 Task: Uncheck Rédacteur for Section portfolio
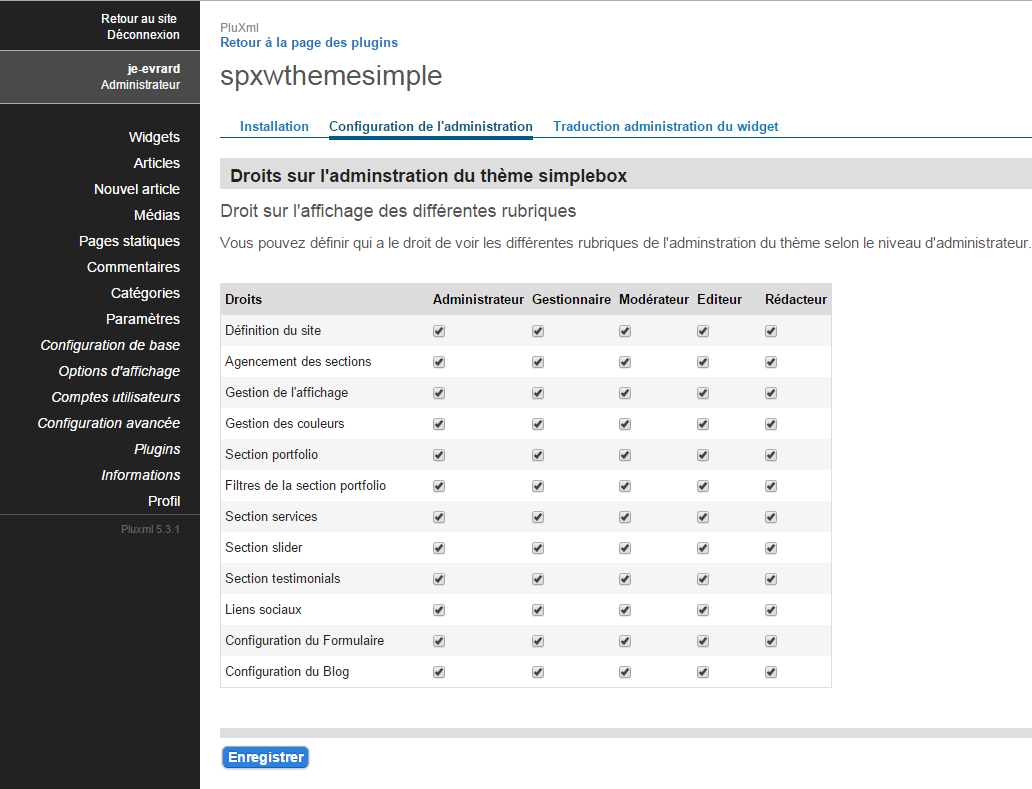771,455
